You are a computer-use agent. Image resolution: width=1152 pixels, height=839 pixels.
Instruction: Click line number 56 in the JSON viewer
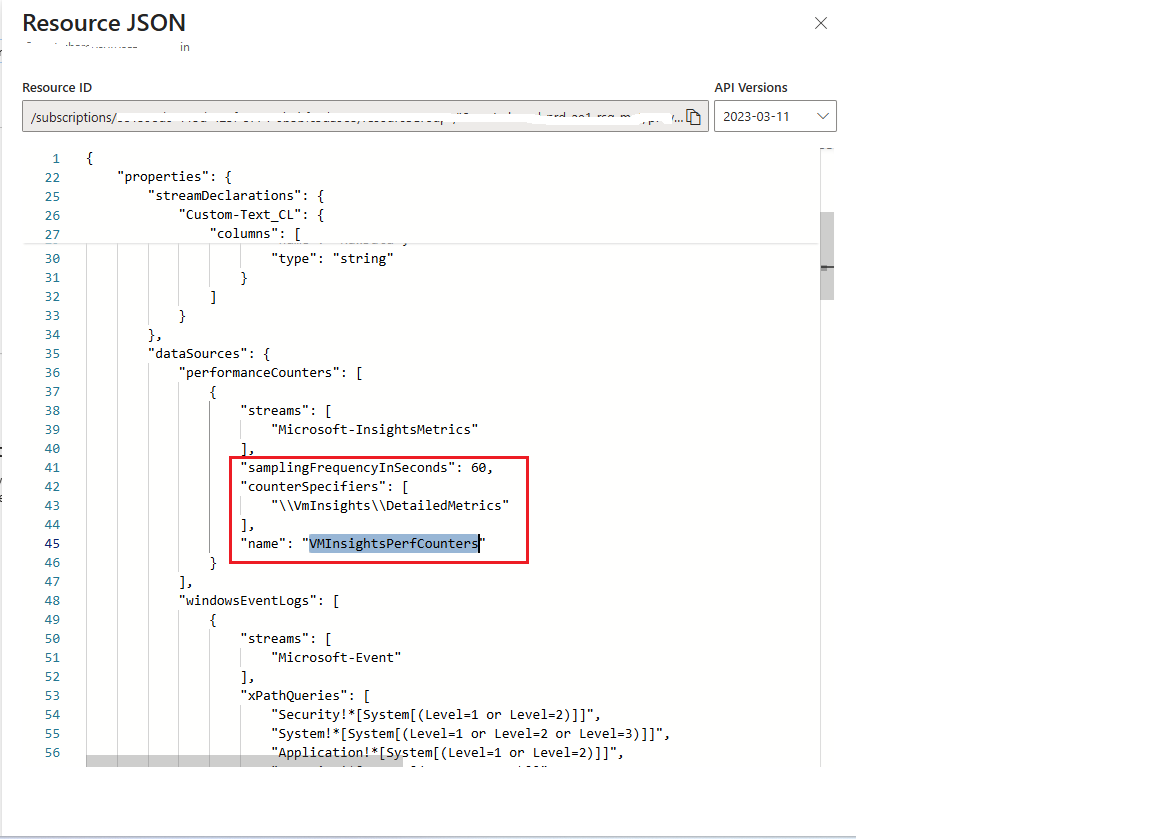(x=52, y=752)
